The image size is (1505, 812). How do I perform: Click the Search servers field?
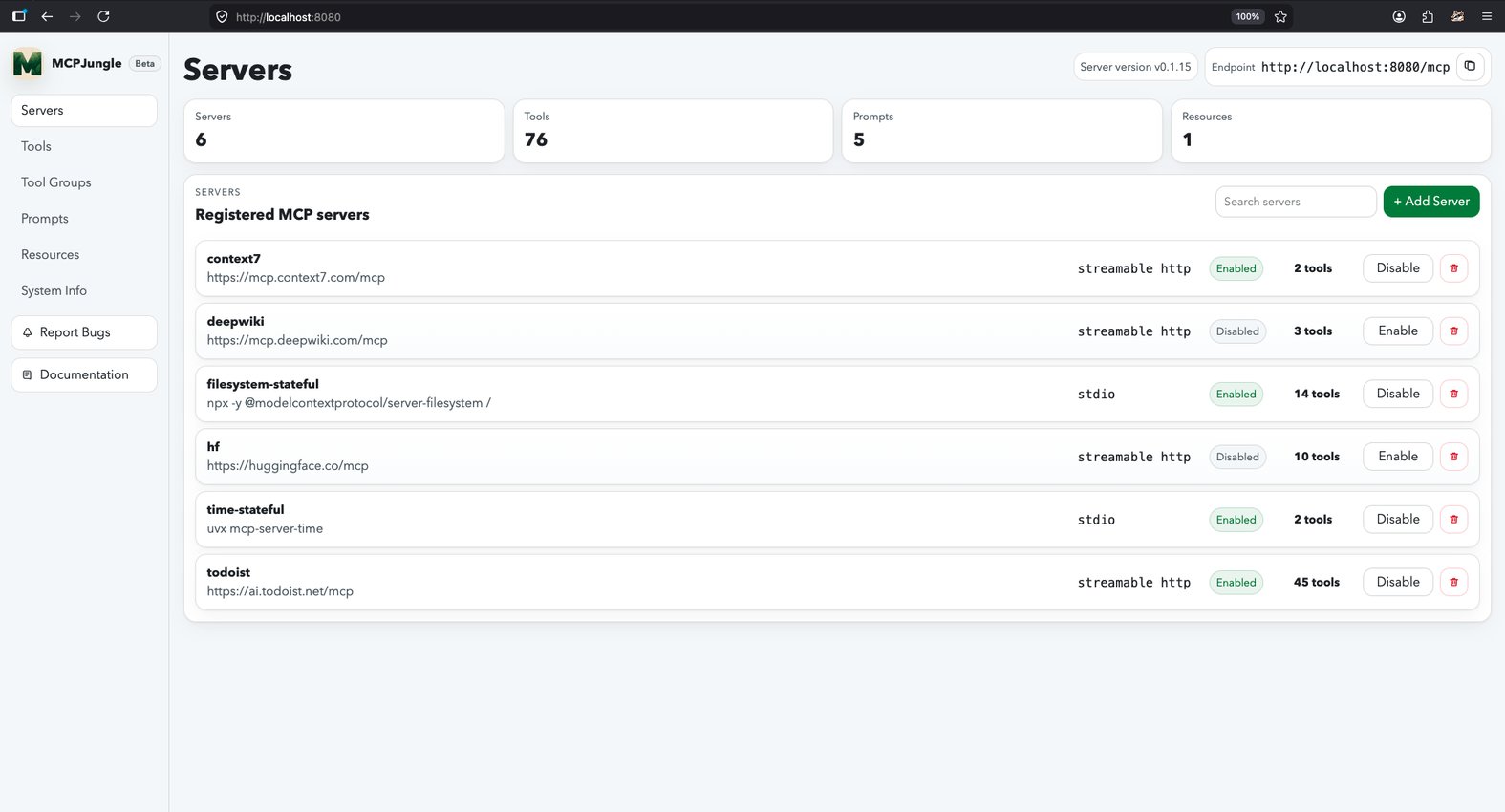pos(1296,202)
